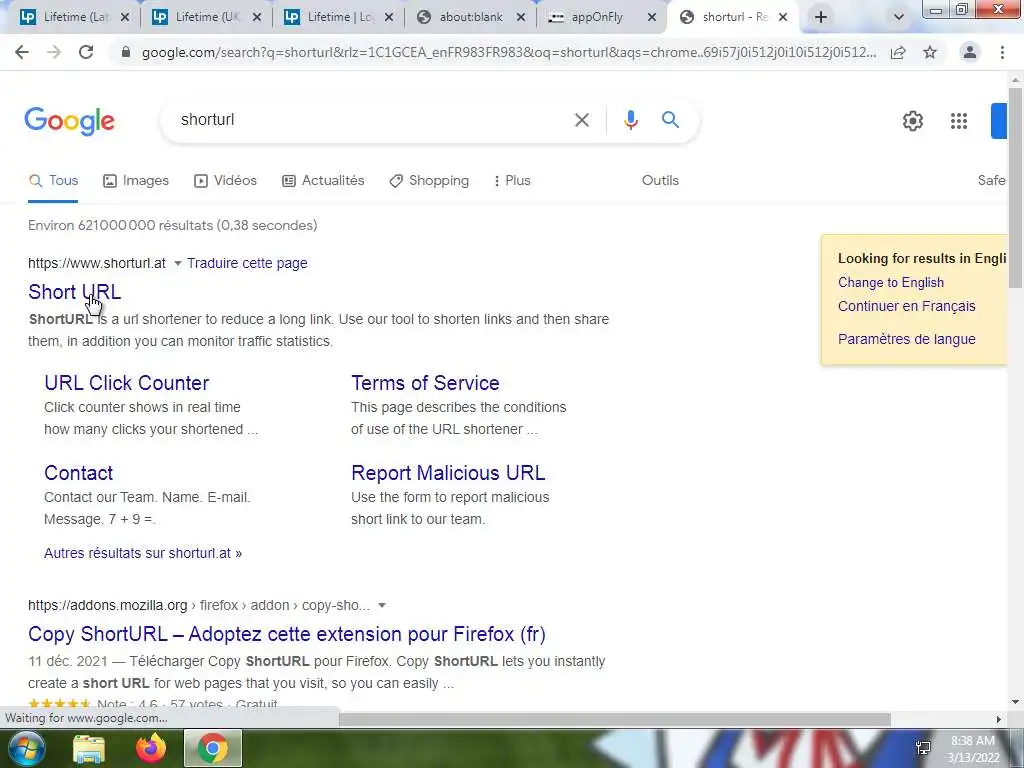Viewport: 1024px width, 768px height.
Task: Select the Shopping search filter
Action: [x=428, y=181]
